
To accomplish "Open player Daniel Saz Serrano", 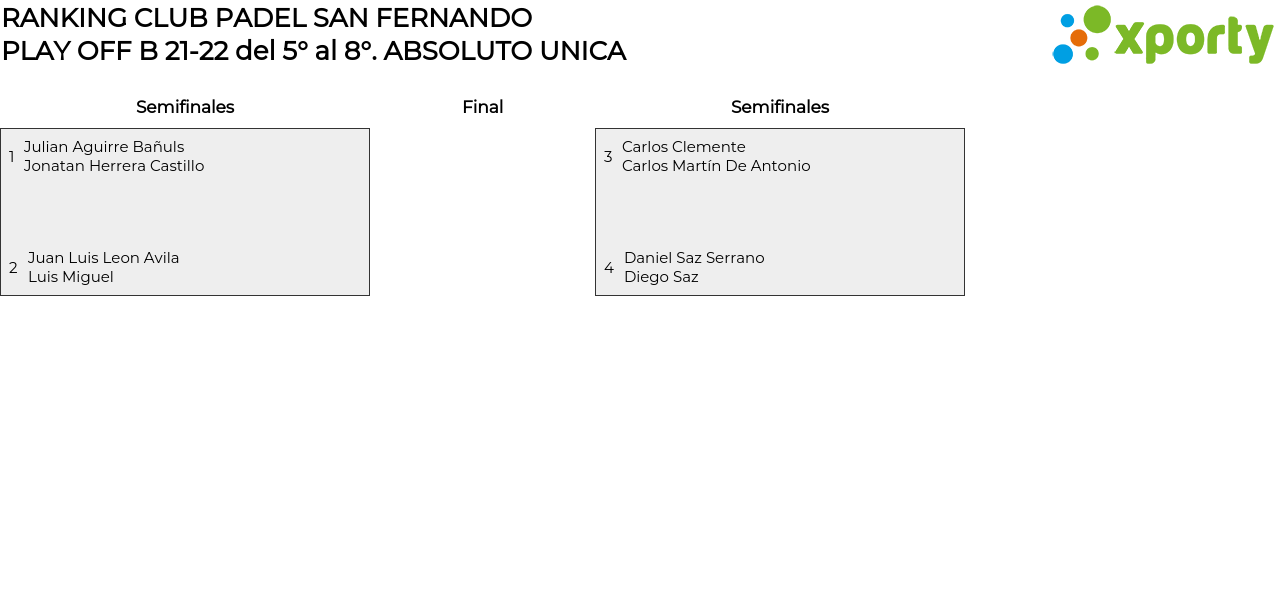I will (x=694, y=258).
